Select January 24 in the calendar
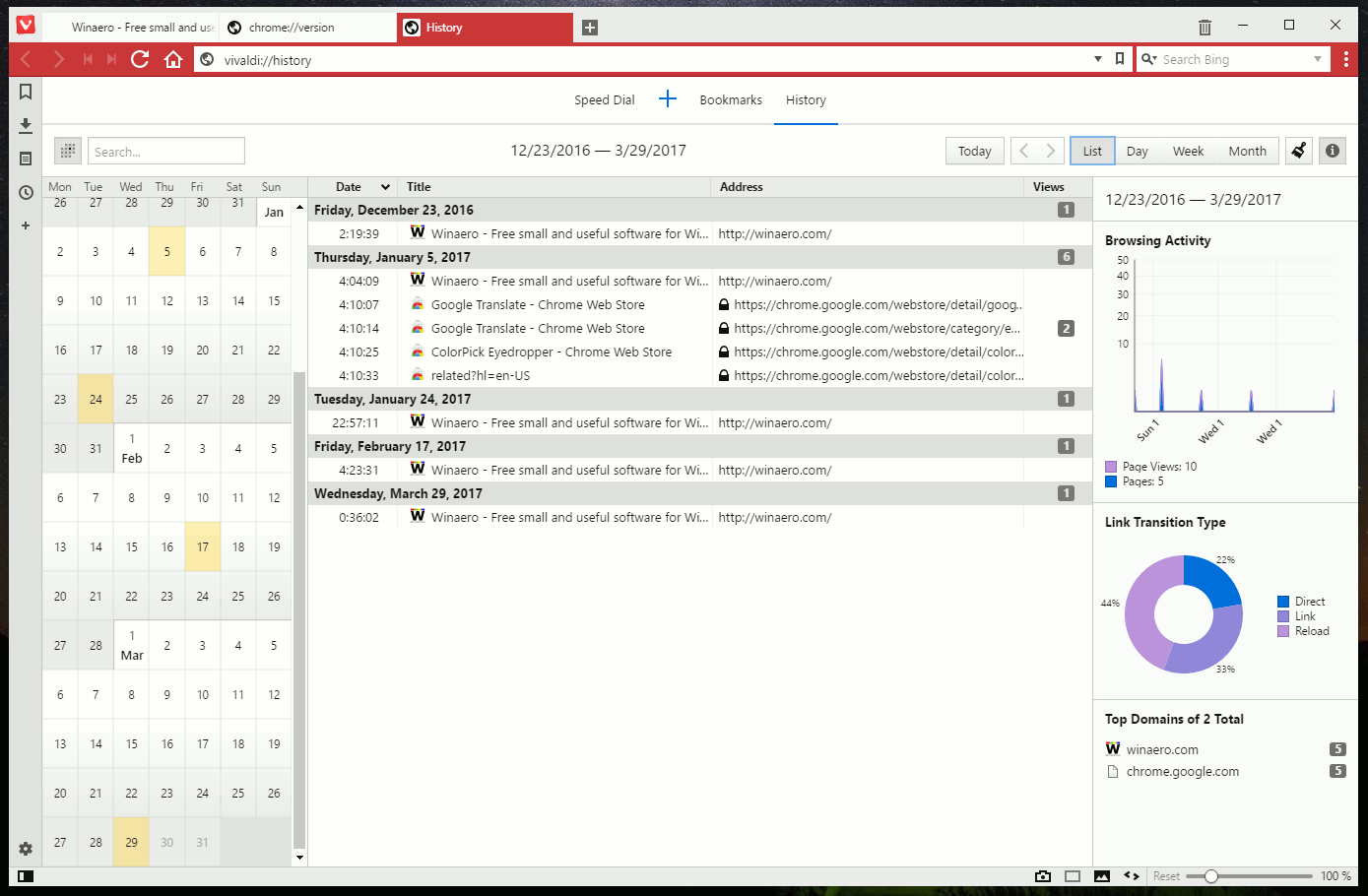The width and height of the screenshot is (1368, 896). pyautogui.click(x=96, y=399)
